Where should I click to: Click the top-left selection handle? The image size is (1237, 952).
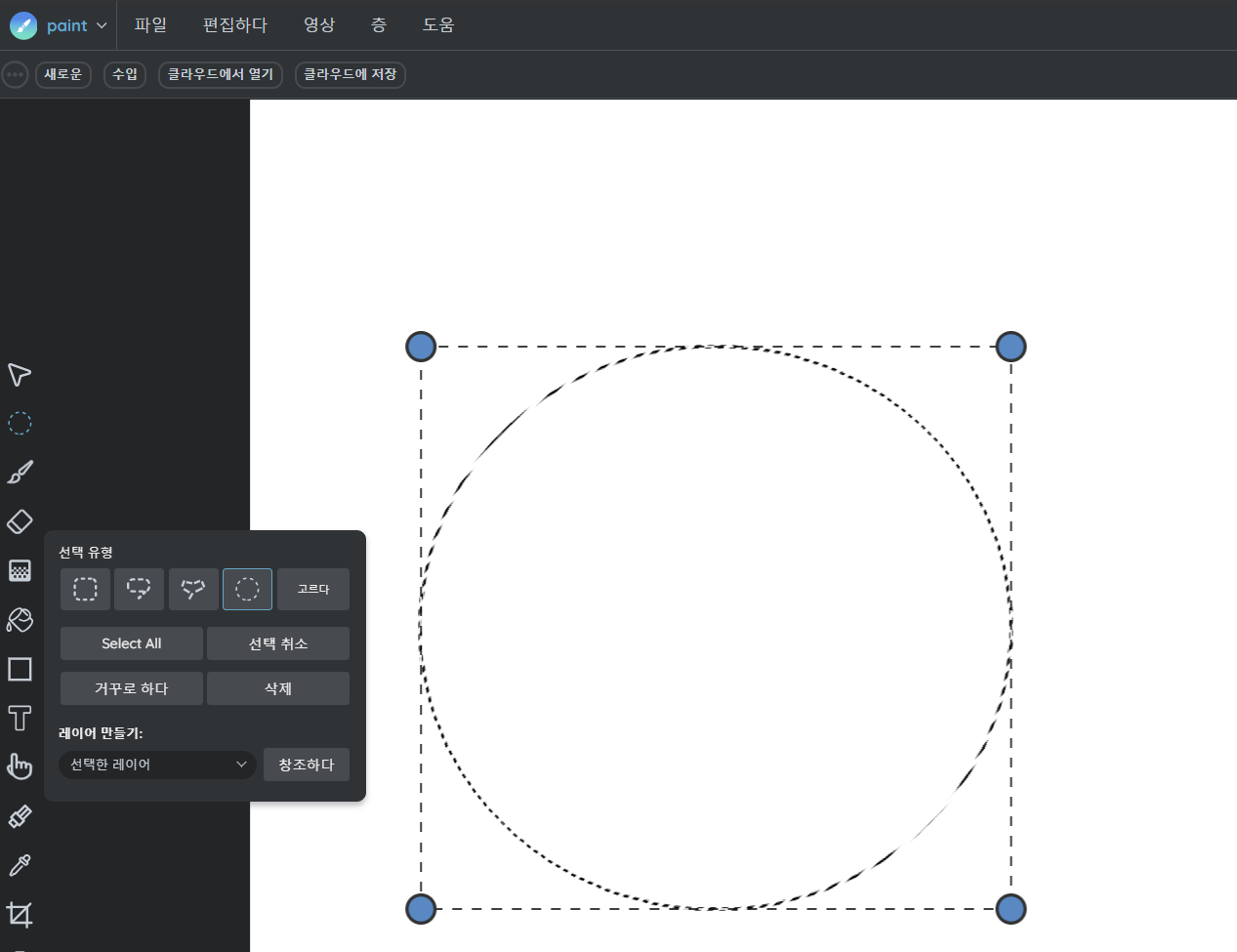click(421, 347)
